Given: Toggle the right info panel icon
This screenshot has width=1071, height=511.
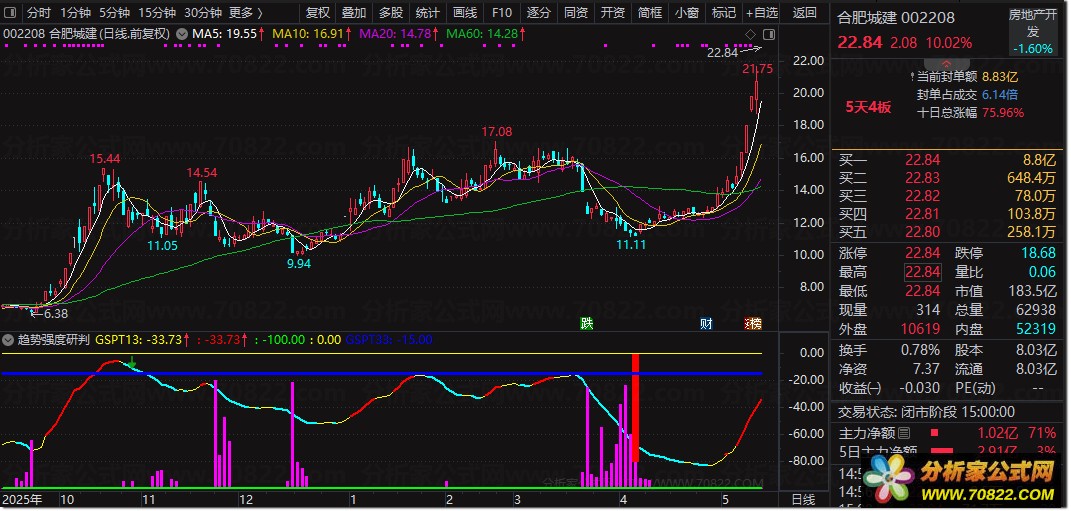Looking at the screenshot, I should click(769, 33).
